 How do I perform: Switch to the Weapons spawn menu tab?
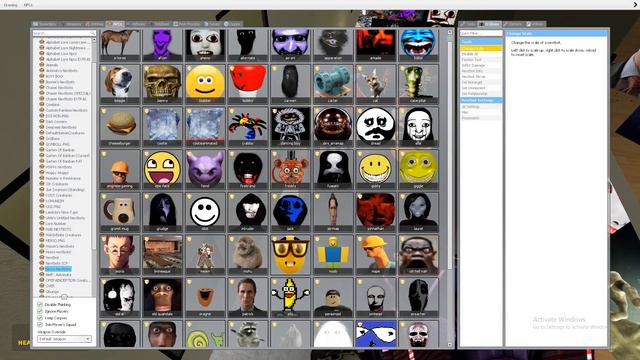pos(71,24)
